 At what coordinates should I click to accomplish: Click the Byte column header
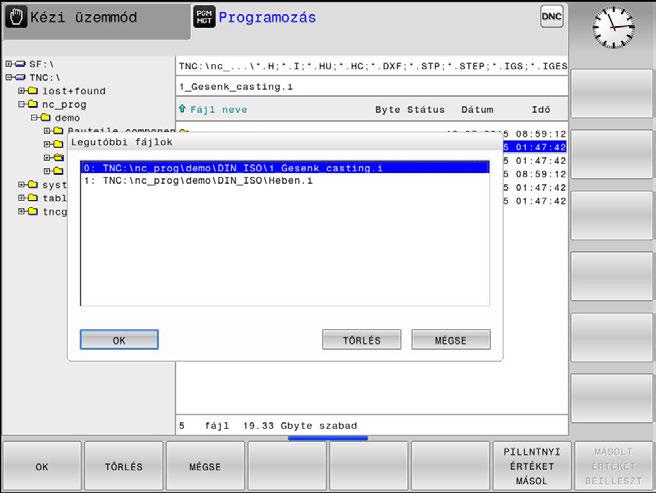387,110
